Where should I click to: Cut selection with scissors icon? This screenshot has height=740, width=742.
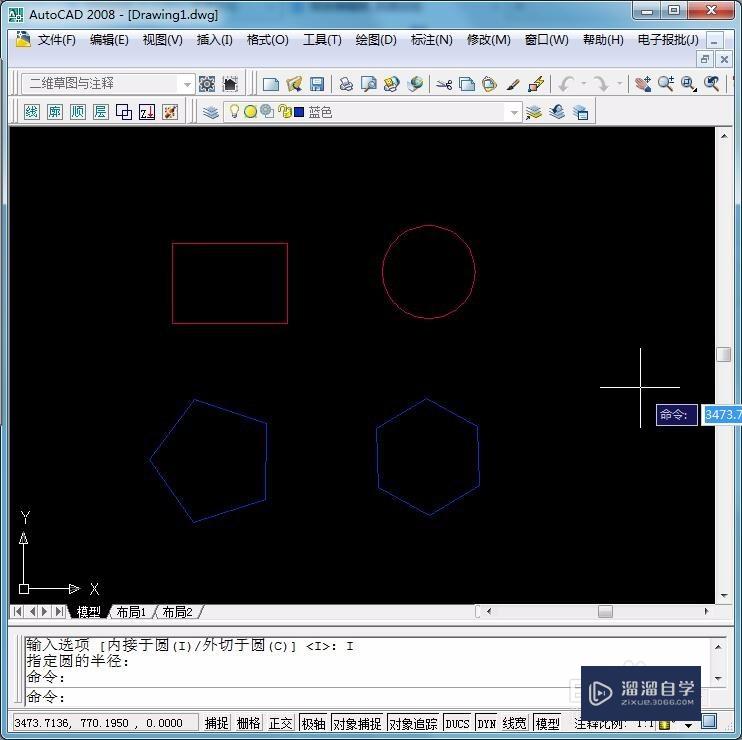pyautogui.click(x=444, y=84)
